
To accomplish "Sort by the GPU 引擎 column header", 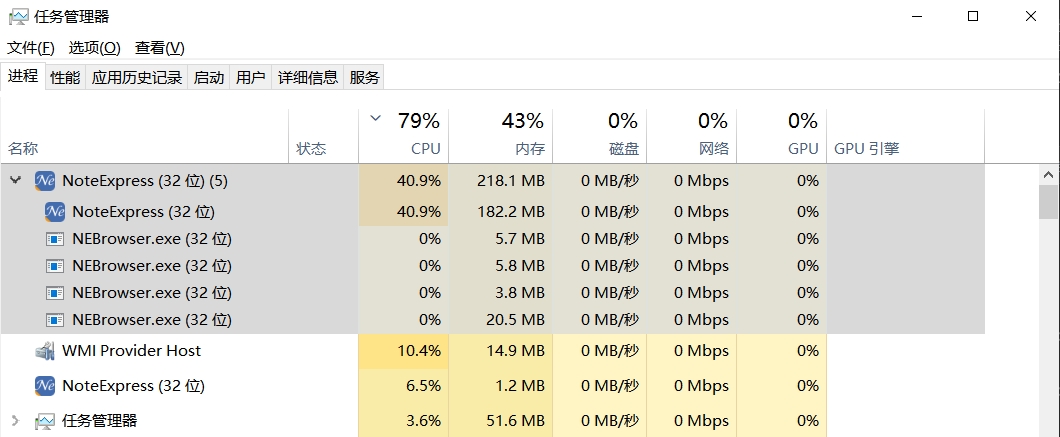I will 905,136.
